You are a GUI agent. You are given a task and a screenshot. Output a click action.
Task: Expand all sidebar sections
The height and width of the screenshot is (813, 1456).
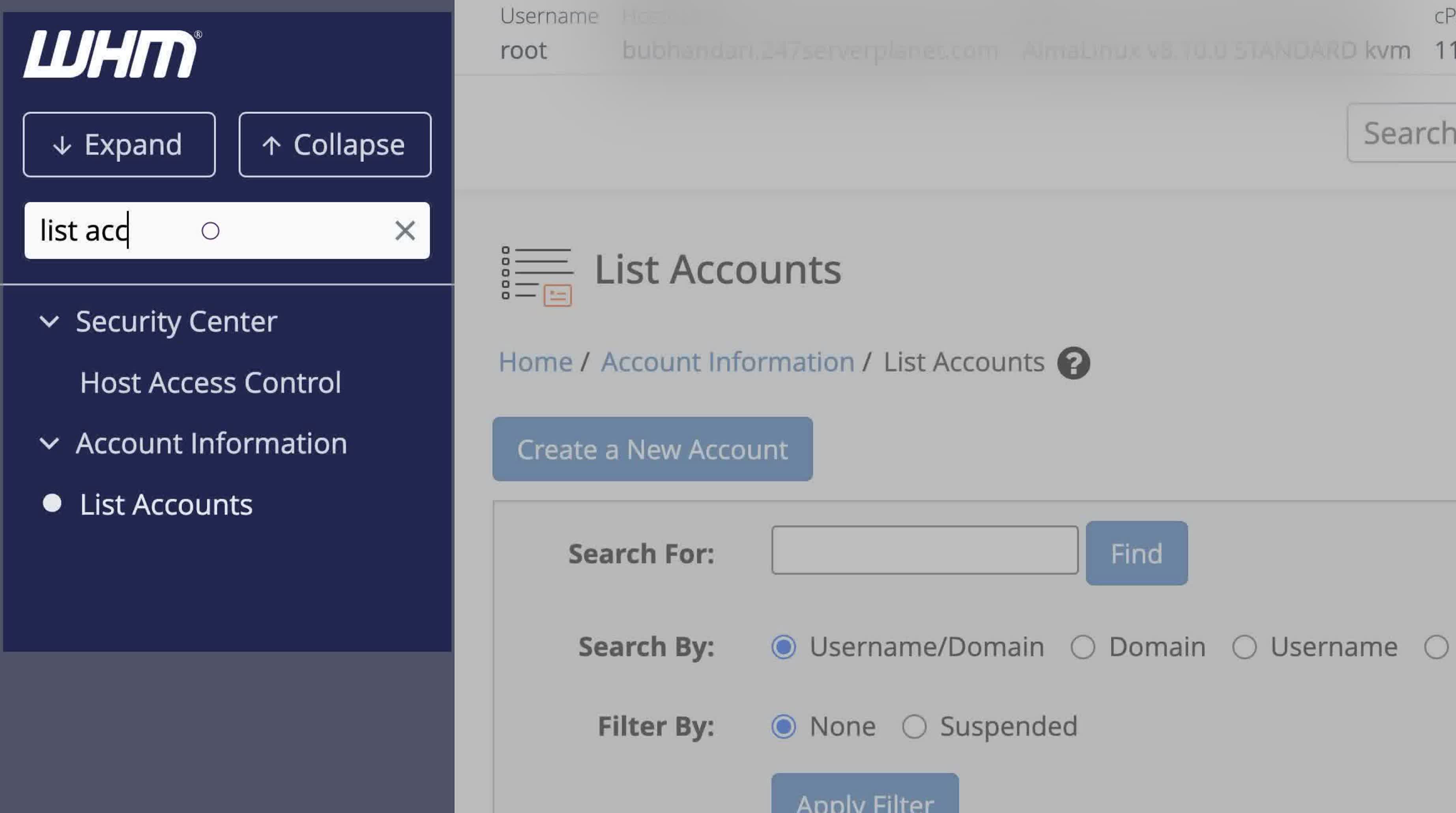pyautogui.click(x=119, y=144)
